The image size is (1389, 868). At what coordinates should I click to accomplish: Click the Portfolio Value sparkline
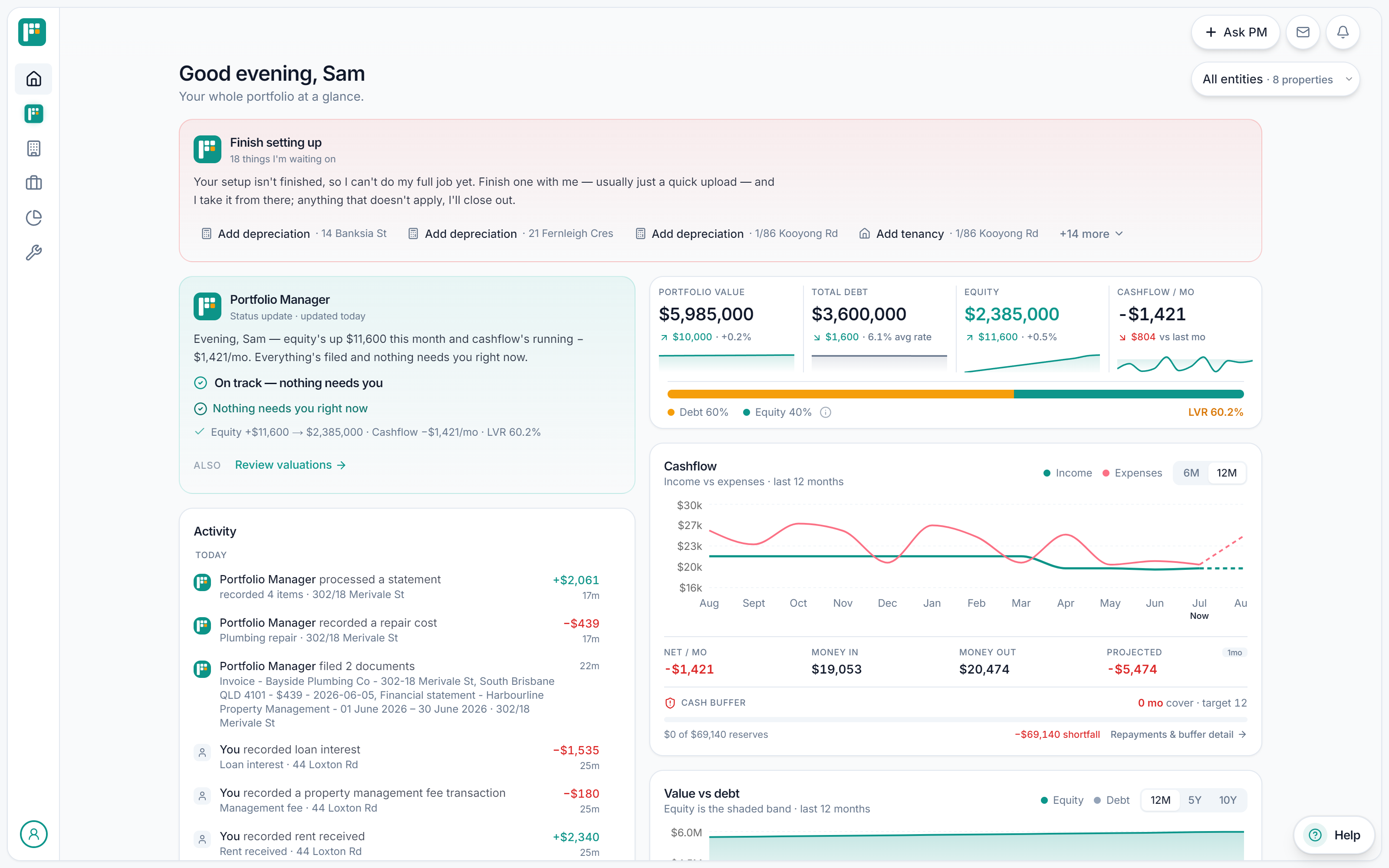(x=726, y=362)
